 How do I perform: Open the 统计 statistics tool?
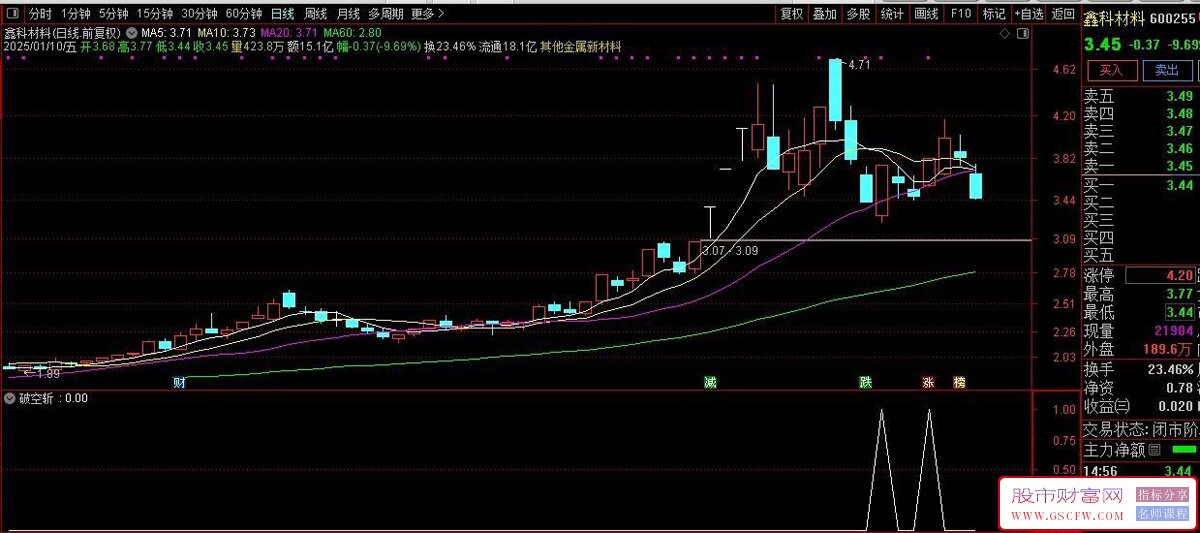pyautogui.click(x=893, y=14)
